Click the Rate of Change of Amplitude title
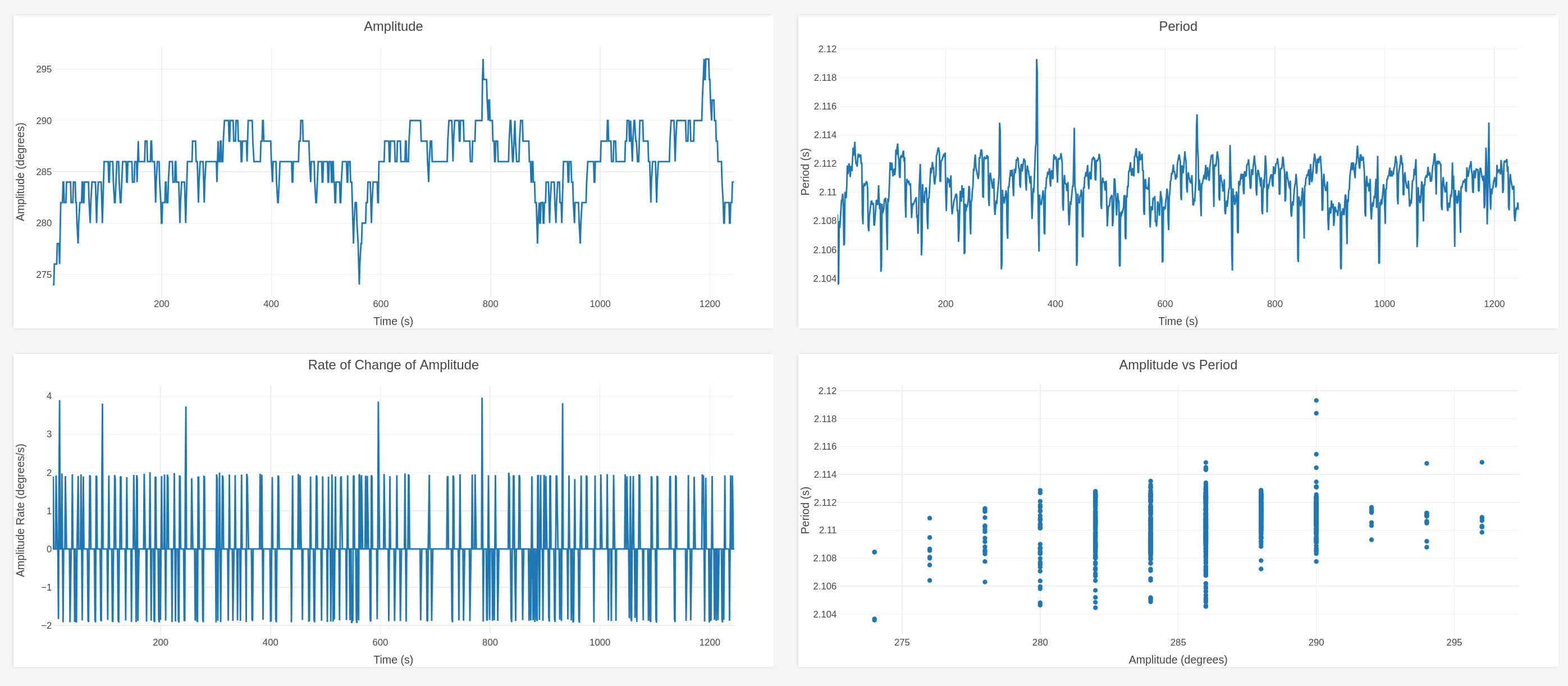This screenshot has width=1568, height=686. pos(392,364)
